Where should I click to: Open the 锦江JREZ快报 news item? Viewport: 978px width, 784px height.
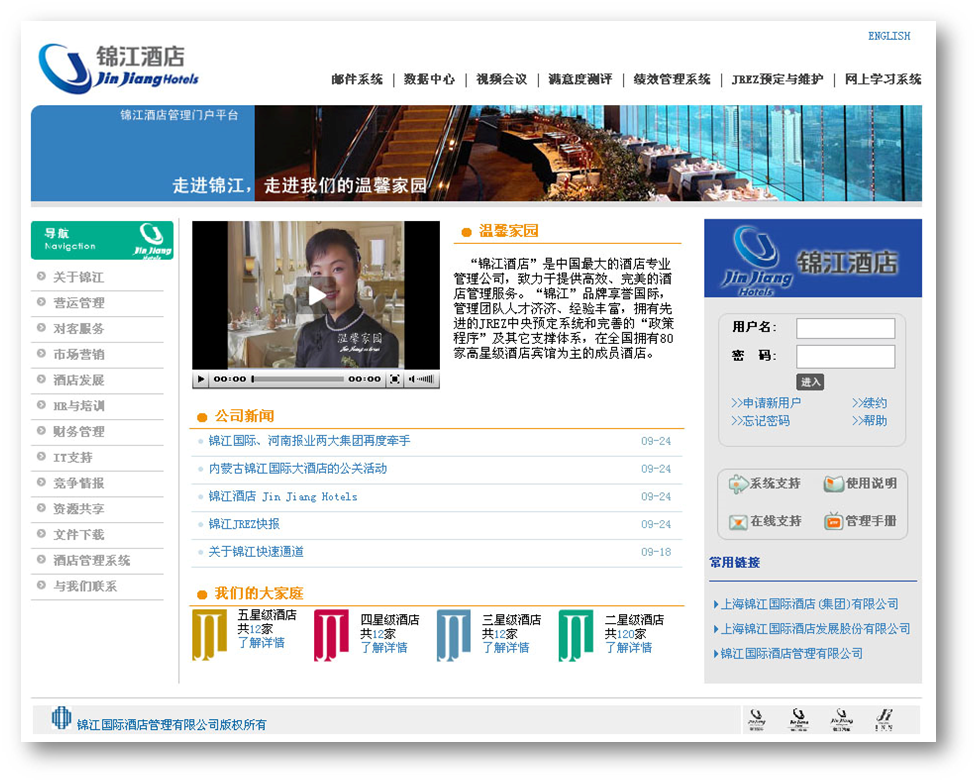click(244, 524)
